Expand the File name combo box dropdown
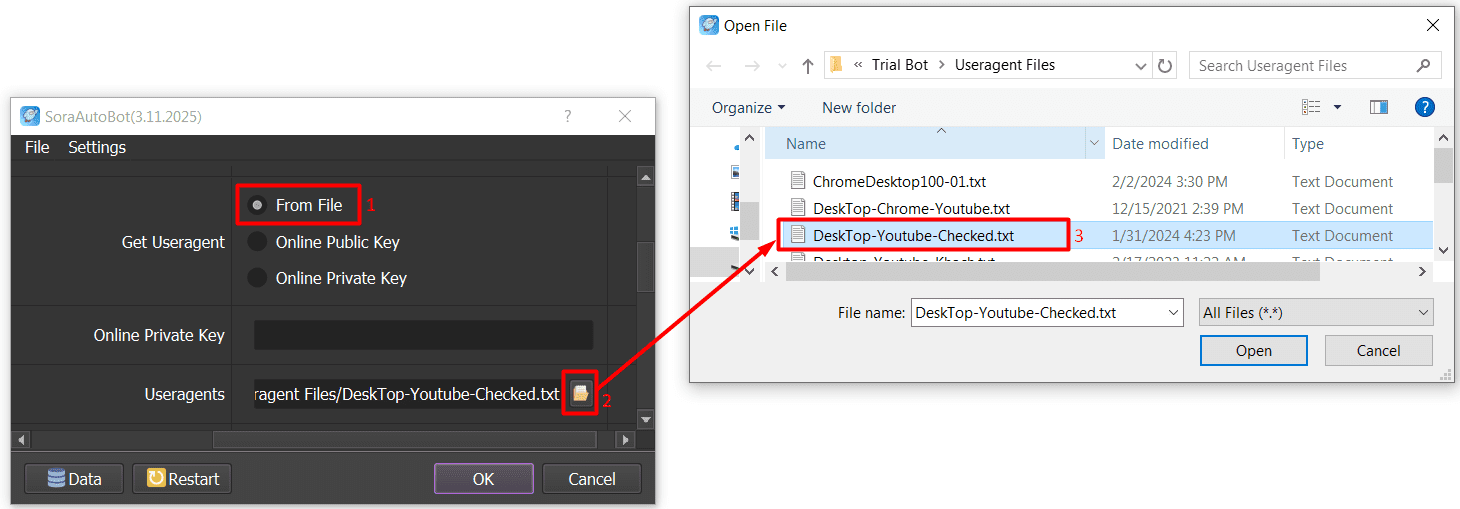The height and width of the screenshot is (509, 1460). tap(1173, 313)
